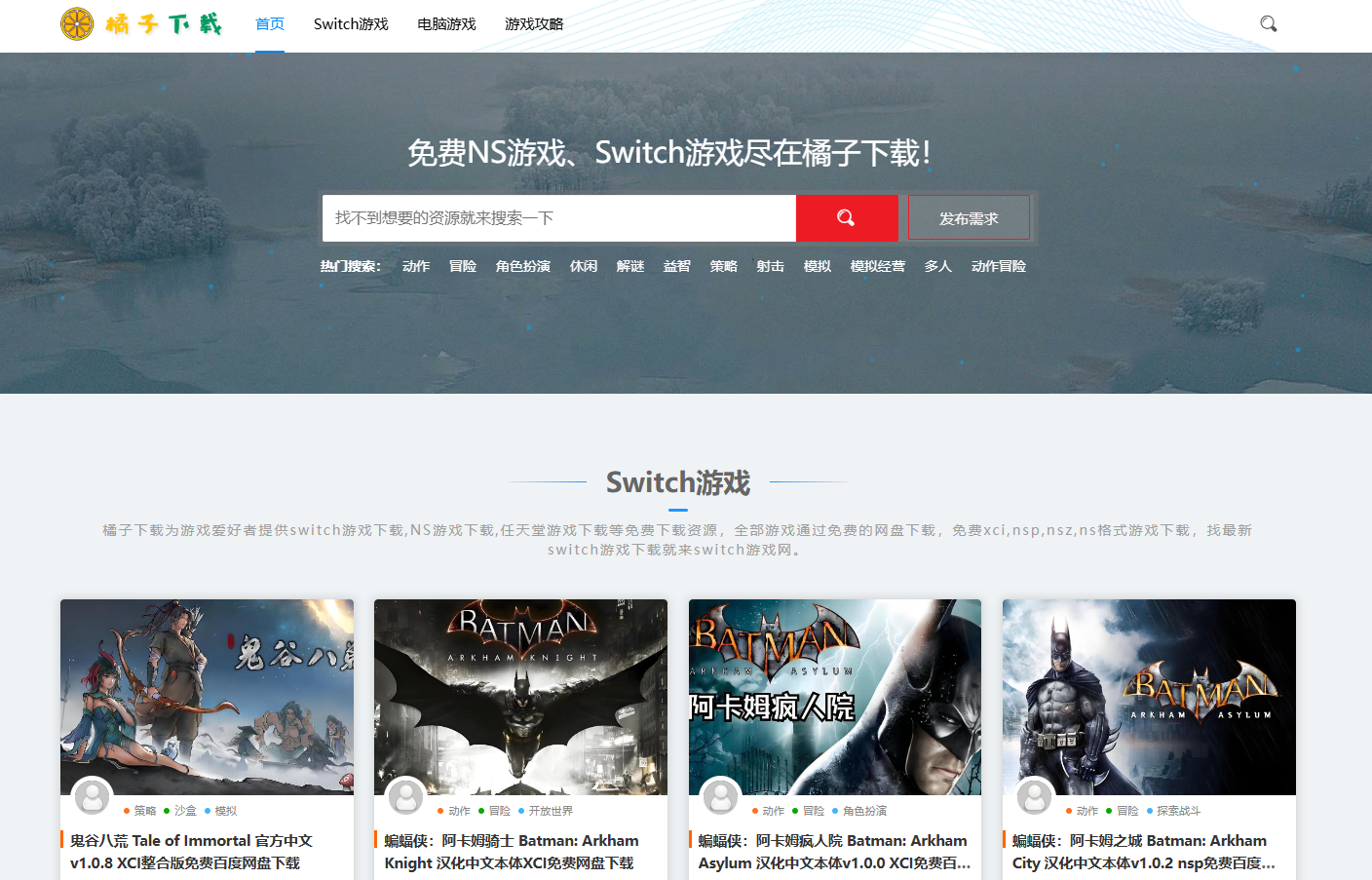
Task: Open 蝙蝠侠：阿卡姆疯人院 title link
Action: click(834, 852)
